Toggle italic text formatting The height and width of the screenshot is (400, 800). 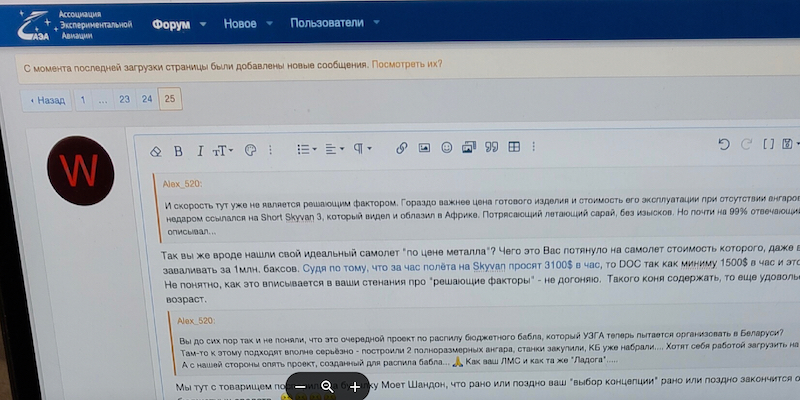pos(200,150)
